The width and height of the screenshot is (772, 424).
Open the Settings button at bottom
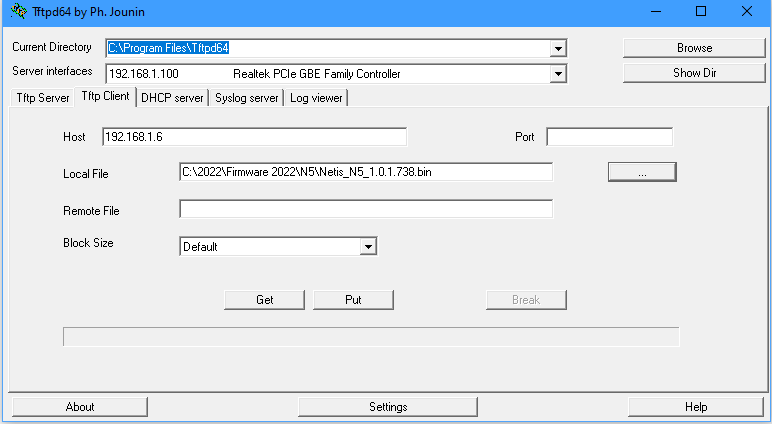(x=387, y=407)
